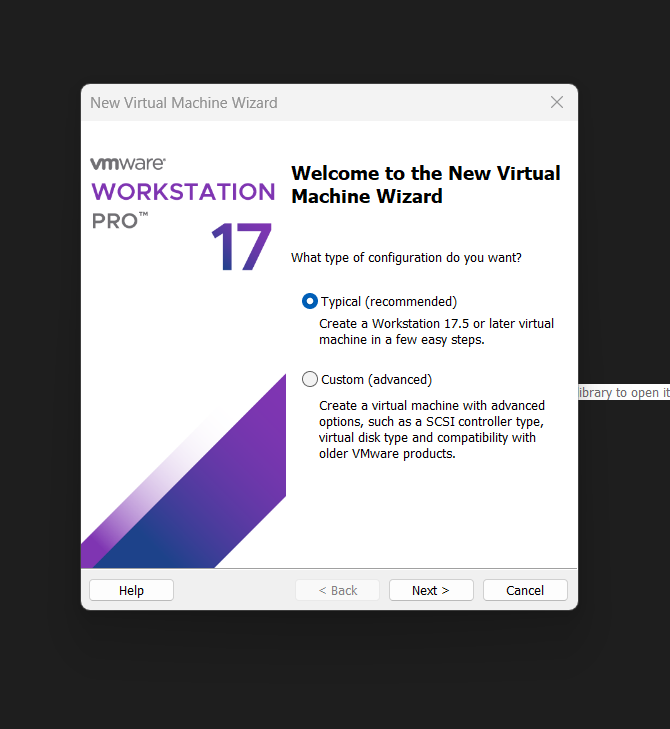This screenshot has width=670, height=729.
Task: Click the 'Custom (advanced)' label text
Action: click(376, 379)
